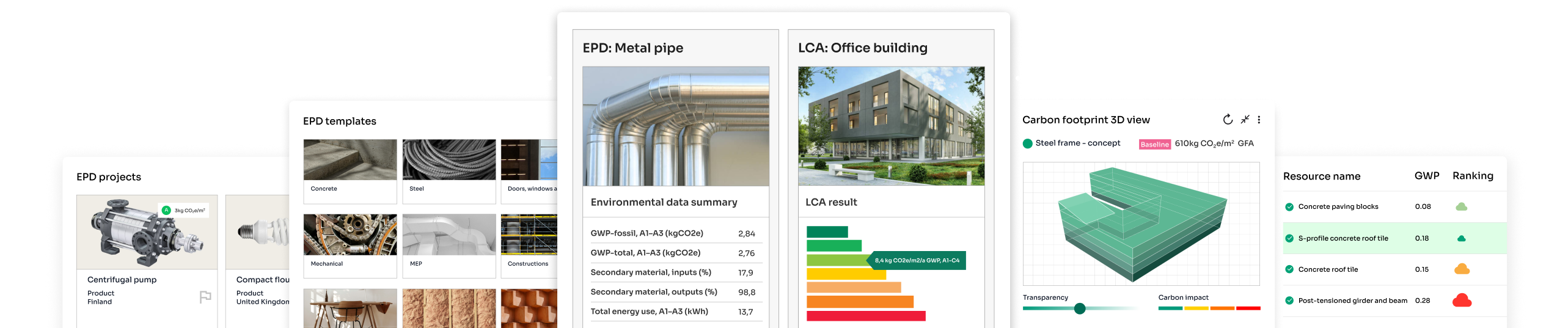
Task: Click orange cloud ranking icon for Concrete roof tile
Action: click(1462, 269)
